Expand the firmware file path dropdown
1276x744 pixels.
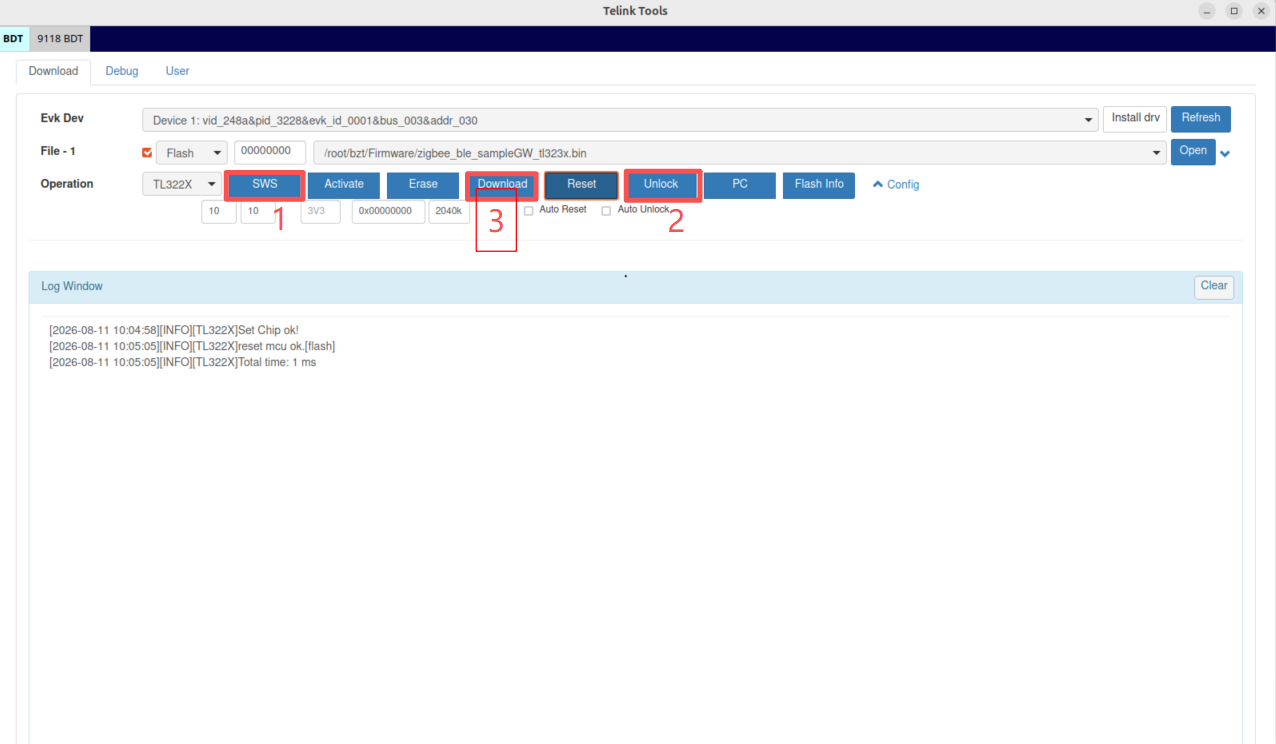pos(739,153)
